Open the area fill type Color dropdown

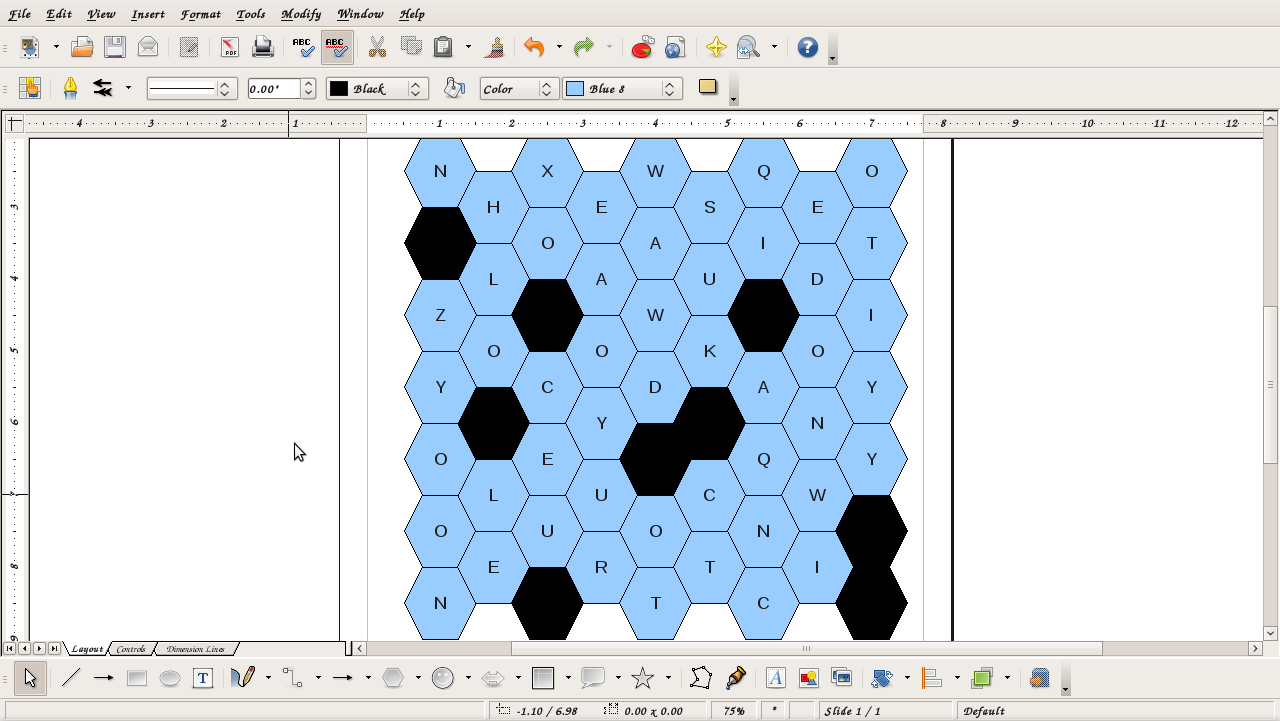point(518,88)
